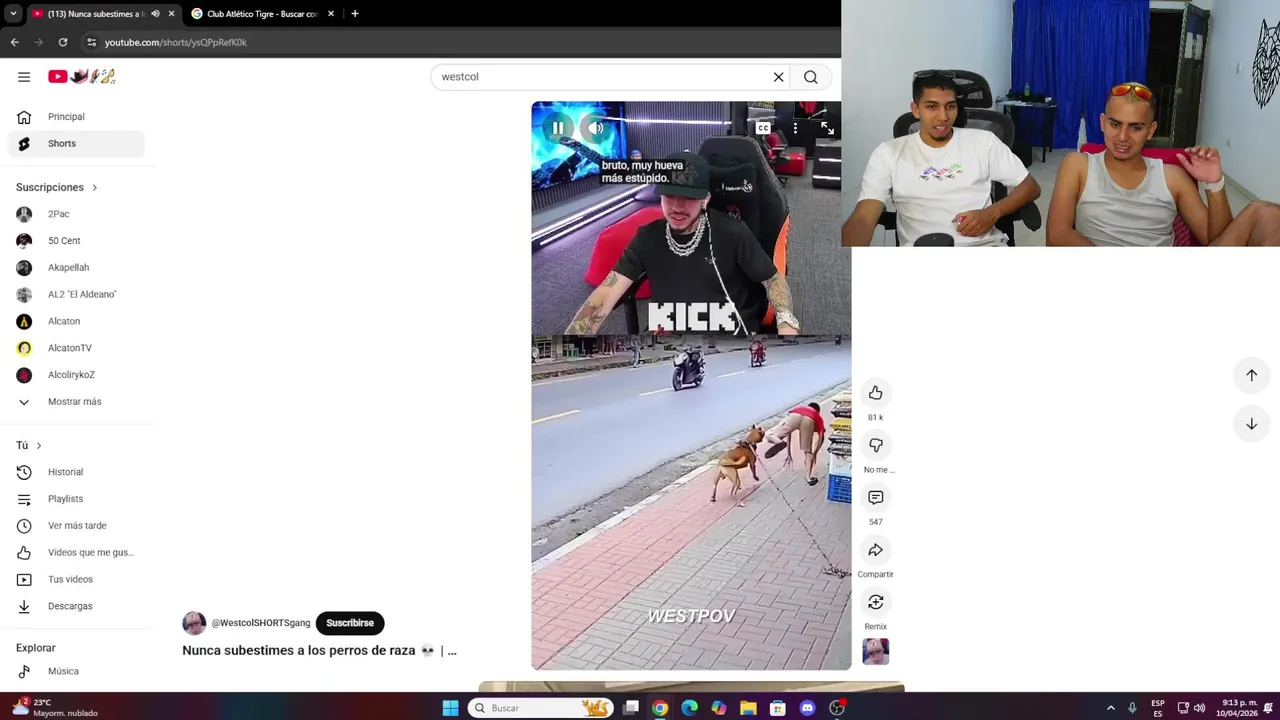This screenshot has width=1280, height=720.
Task: Go to previous short with up arrow
Action: (1251, 375)
